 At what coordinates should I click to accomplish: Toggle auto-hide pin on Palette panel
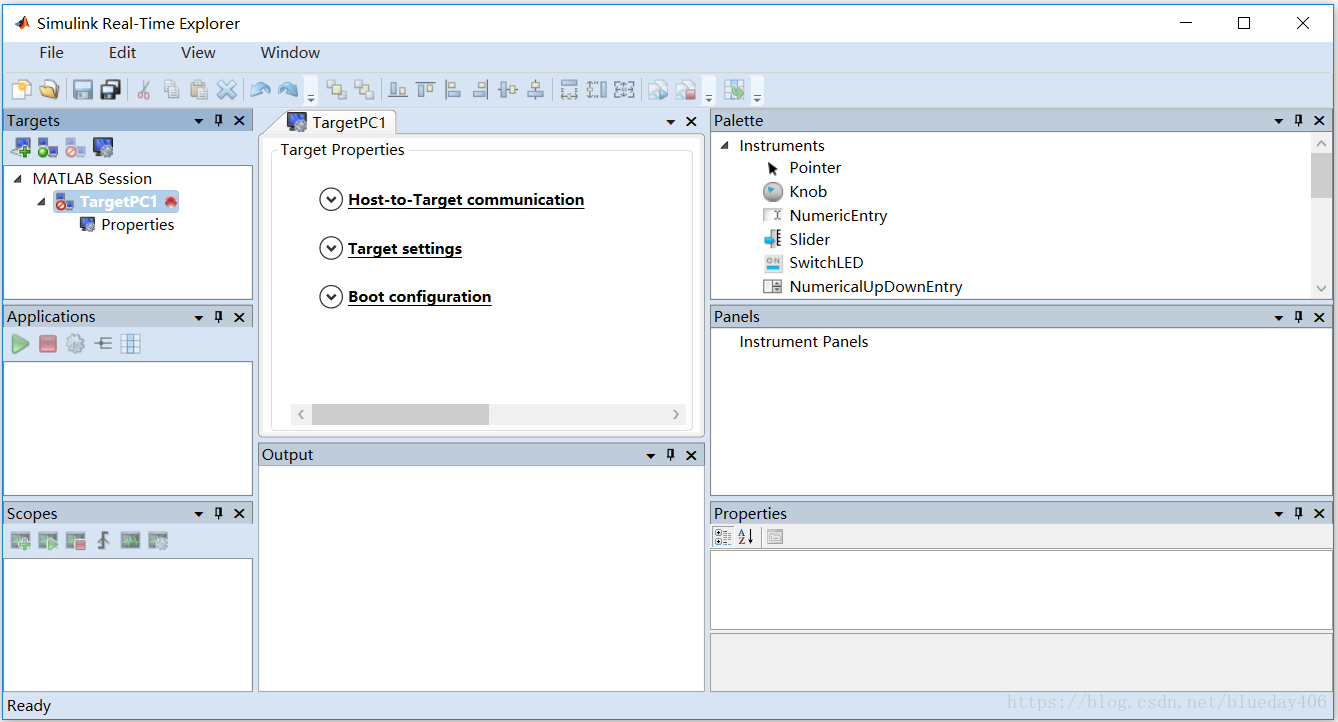tap(1299, 120)
